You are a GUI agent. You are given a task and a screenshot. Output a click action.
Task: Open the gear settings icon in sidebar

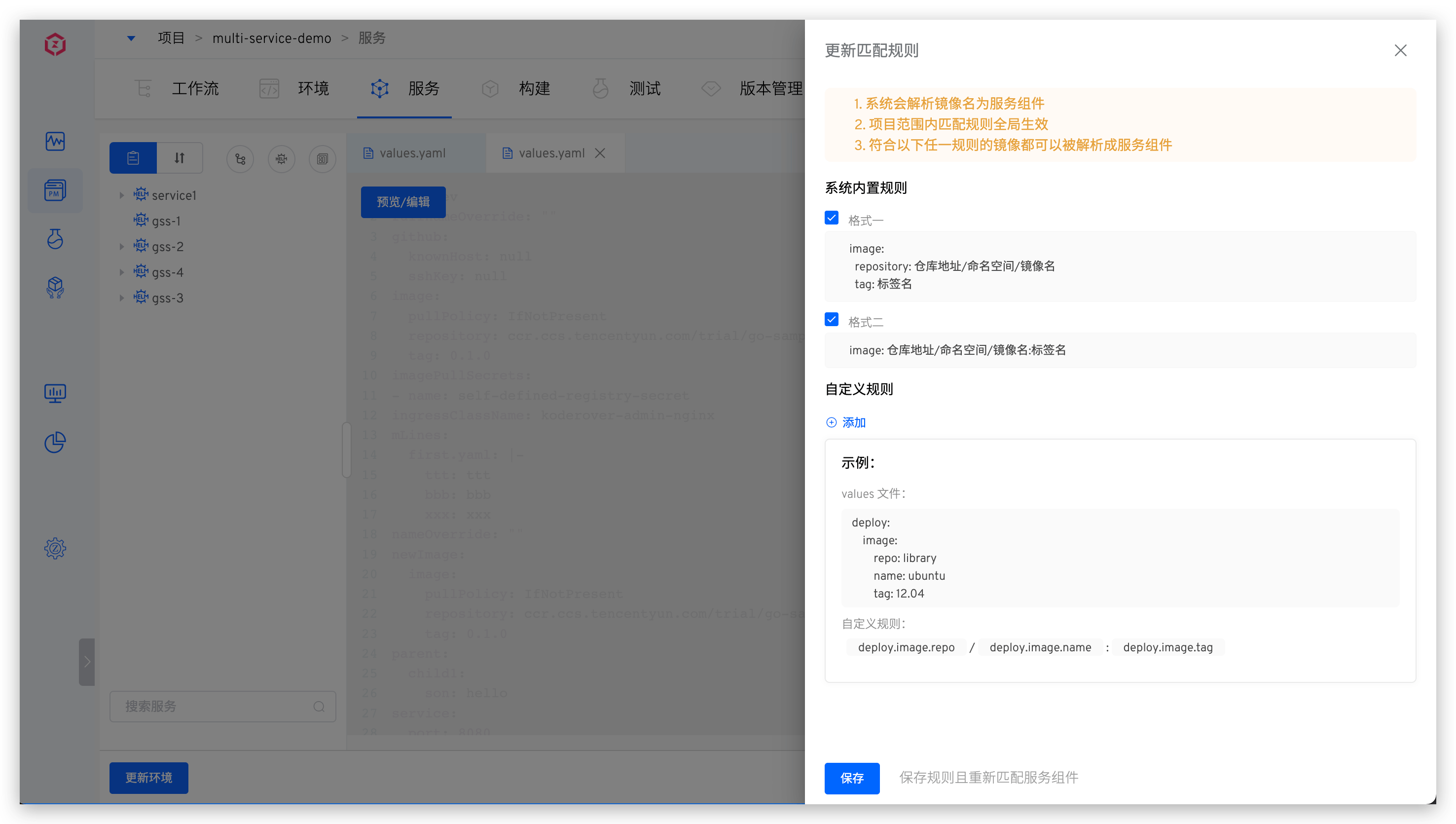pos(55,548)
